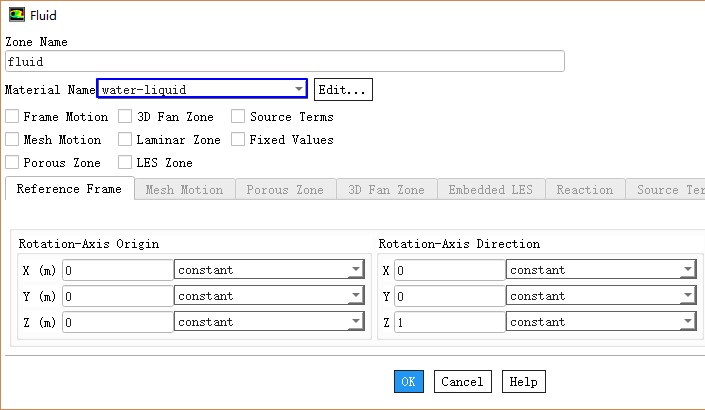The height and width of the screenshot is (410, 705).
Task: Open the Embedded LES tab
Action: 491,190
